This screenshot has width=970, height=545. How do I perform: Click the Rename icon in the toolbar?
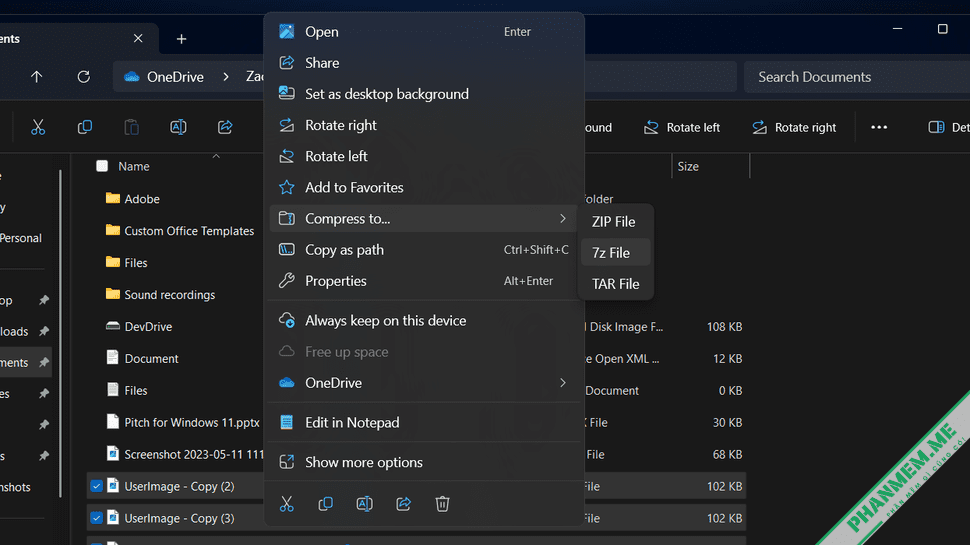[178, 127]
